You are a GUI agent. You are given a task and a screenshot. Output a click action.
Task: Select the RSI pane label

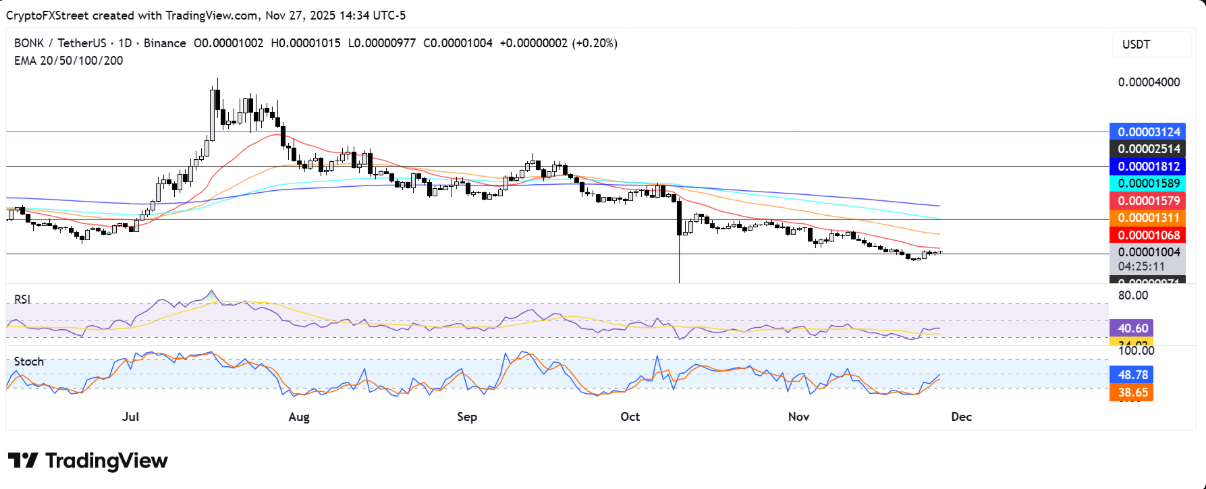(x=22, y=298)
